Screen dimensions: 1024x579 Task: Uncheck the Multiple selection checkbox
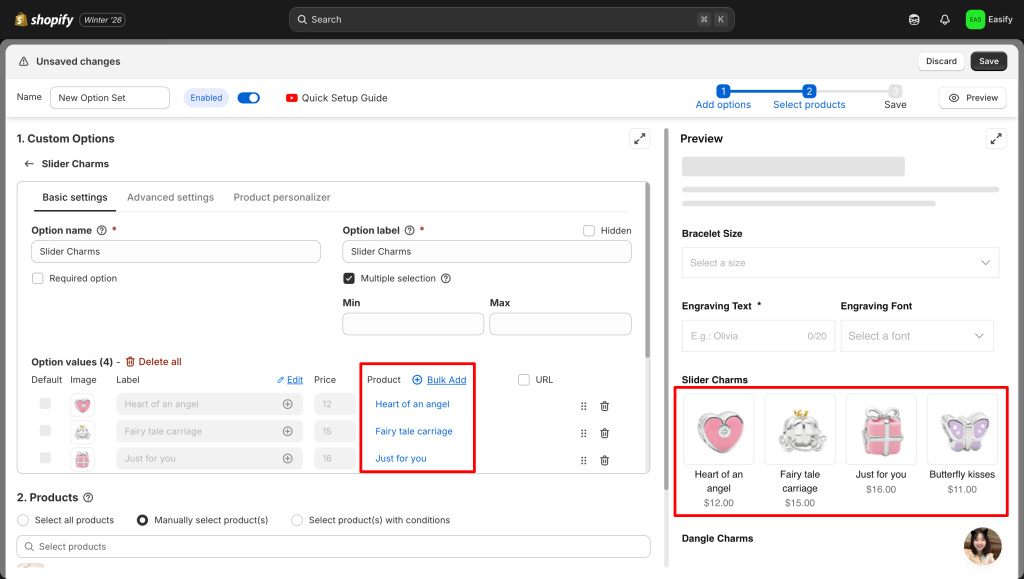click(x=349, y=279)
